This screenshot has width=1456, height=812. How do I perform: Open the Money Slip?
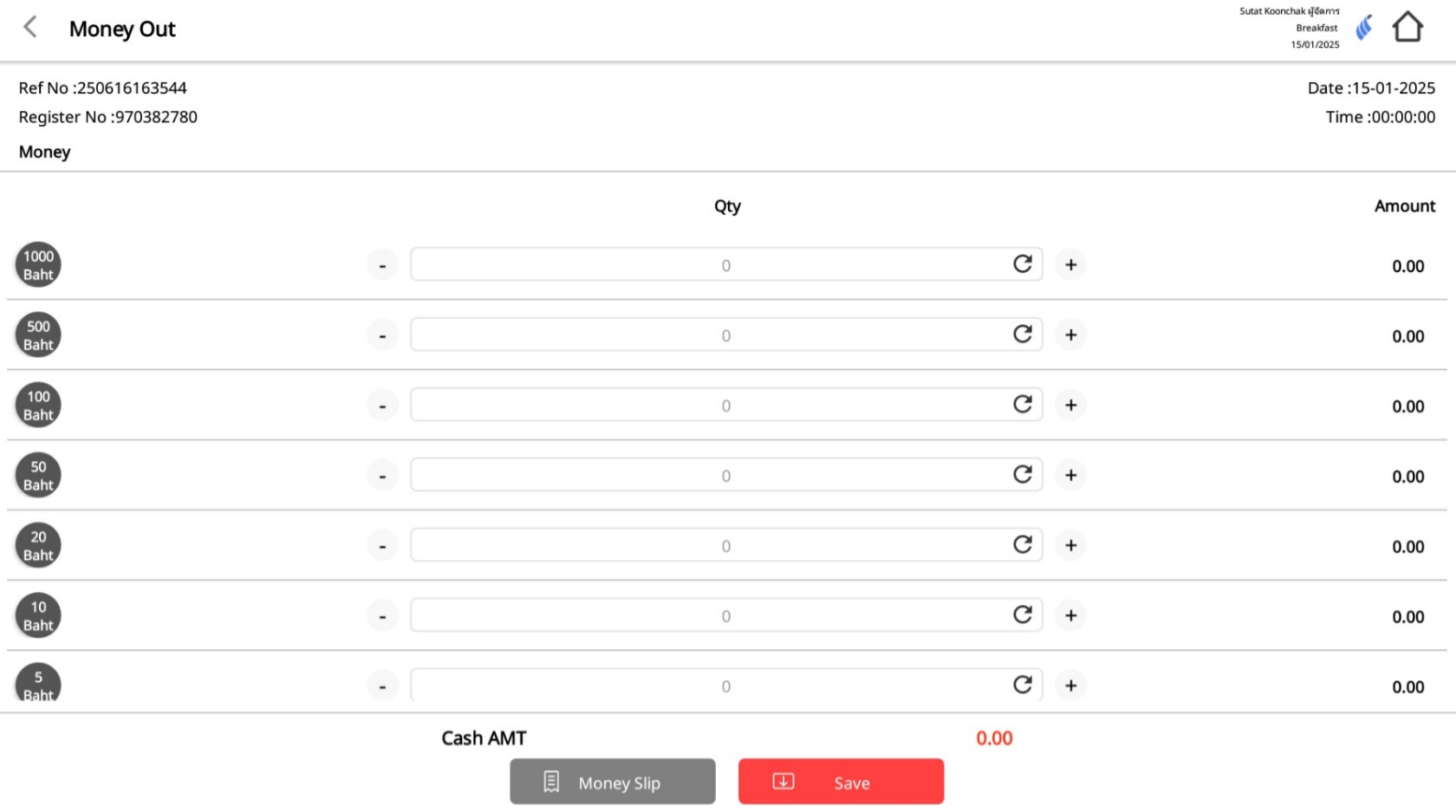pyautogui.click(x=612, y=782)
